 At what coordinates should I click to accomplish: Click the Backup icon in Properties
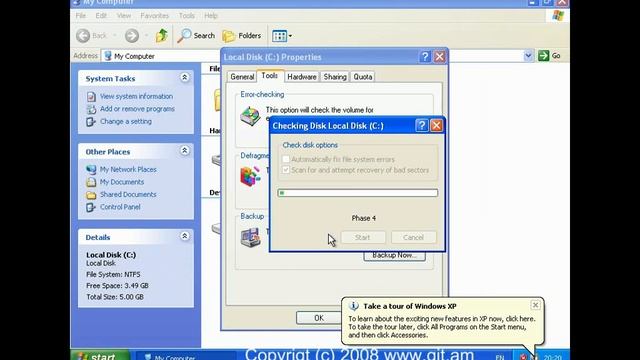tap(250, 238)
